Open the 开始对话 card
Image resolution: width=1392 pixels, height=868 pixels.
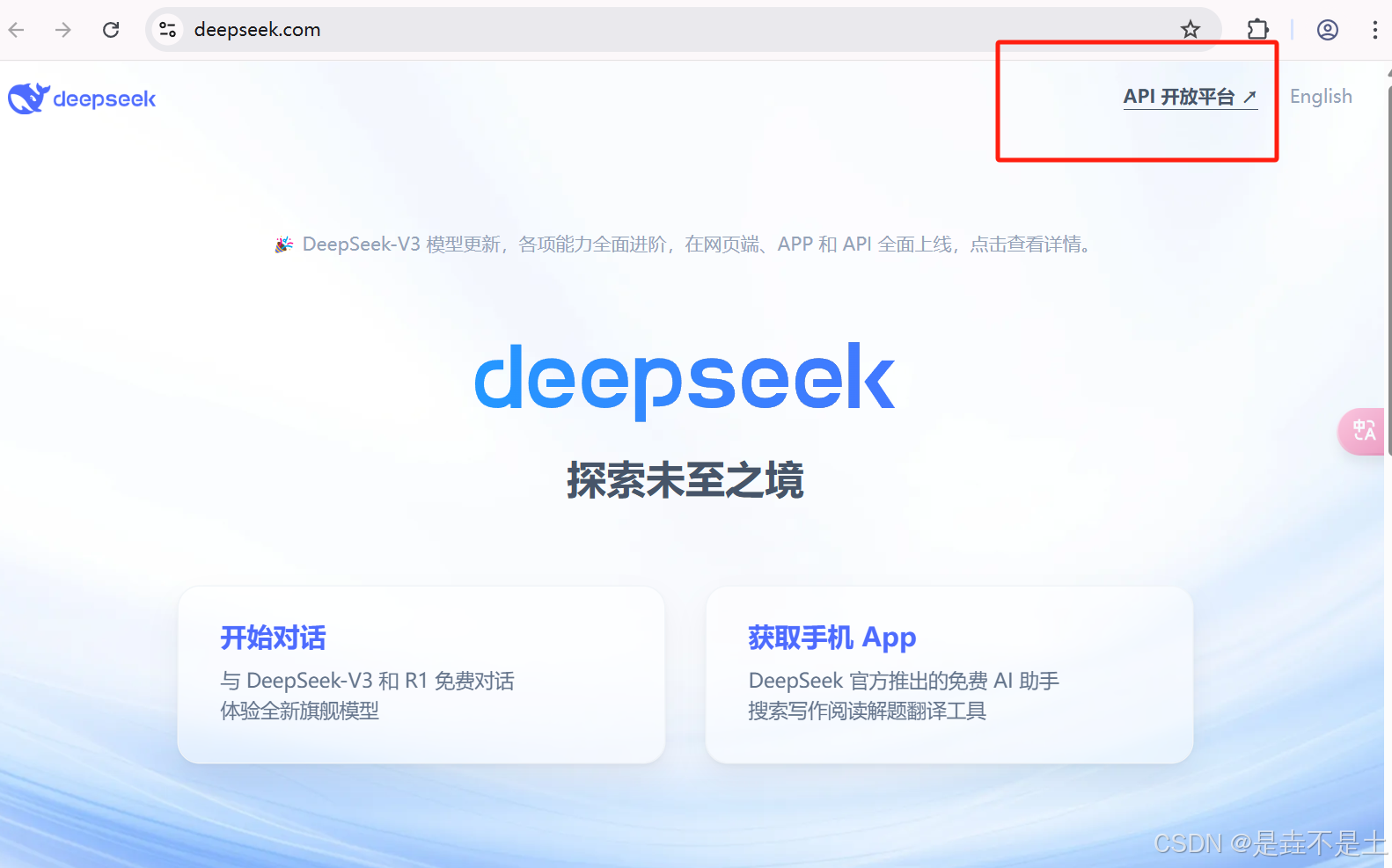[x=421, y=675]
